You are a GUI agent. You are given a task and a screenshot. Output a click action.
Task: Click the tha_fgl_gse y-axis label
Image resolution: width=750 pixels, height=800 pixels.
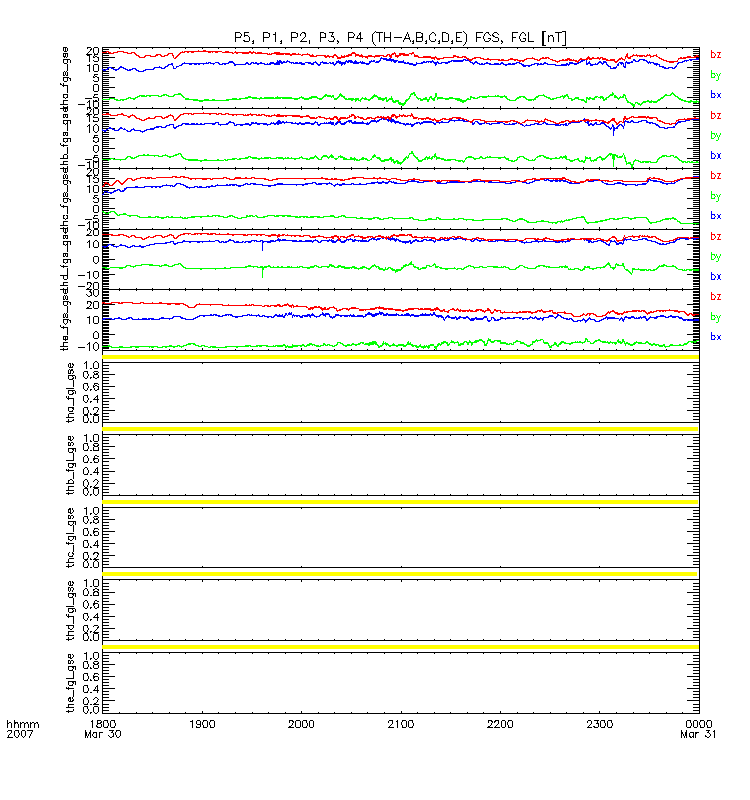(70, 392)
